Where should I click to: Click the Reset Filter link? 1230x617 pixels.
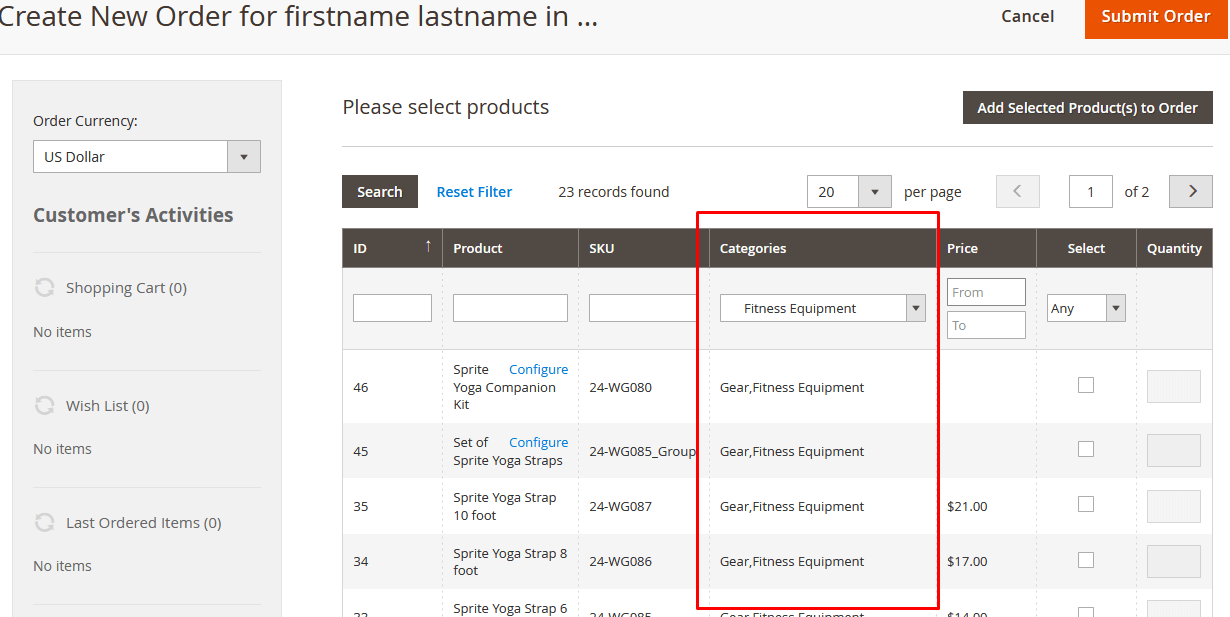[x=474, y=191]
